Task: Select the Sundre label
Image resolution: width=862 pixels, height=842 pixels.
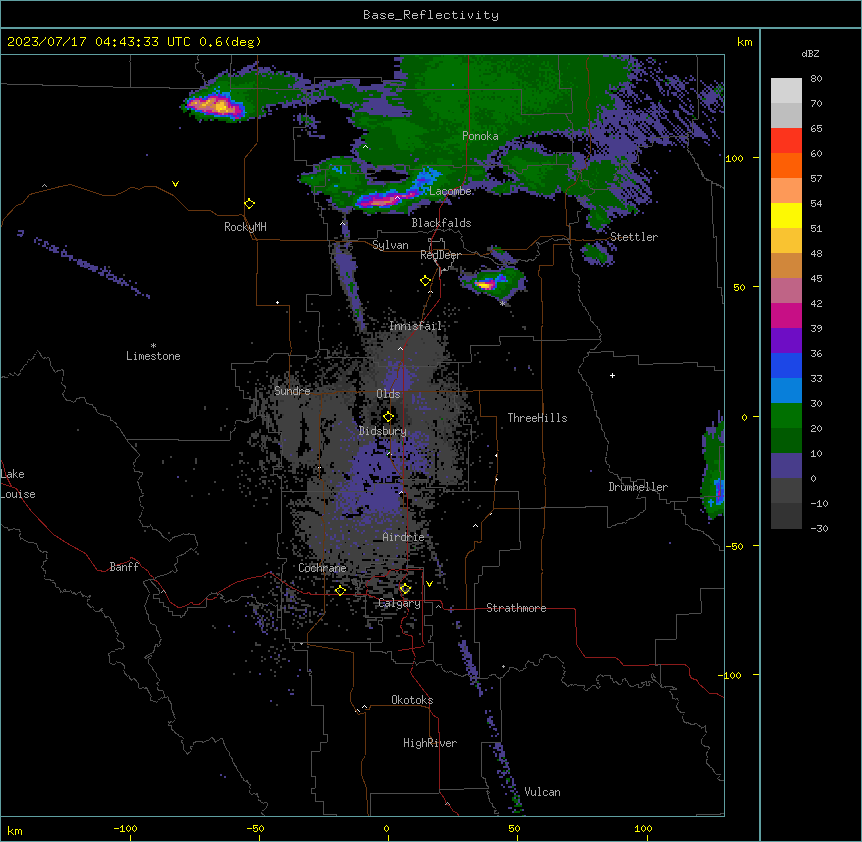Action: [x=292, y=391]
